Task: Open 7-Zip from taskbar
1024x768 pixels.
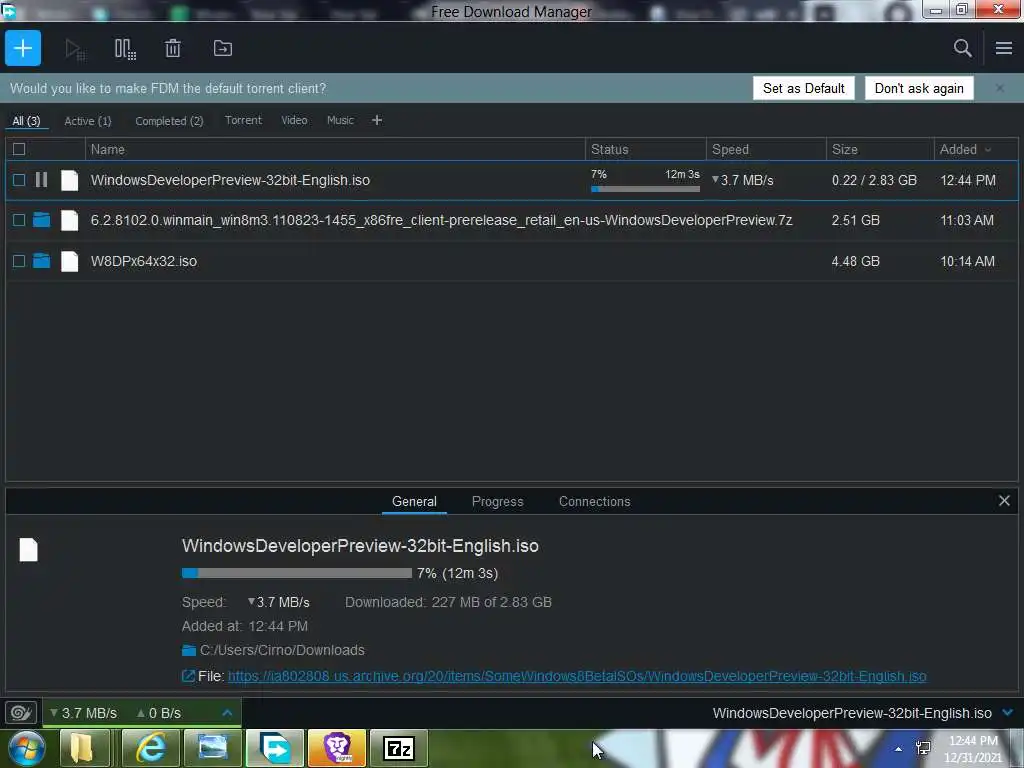Action: [x=399, y=748]
